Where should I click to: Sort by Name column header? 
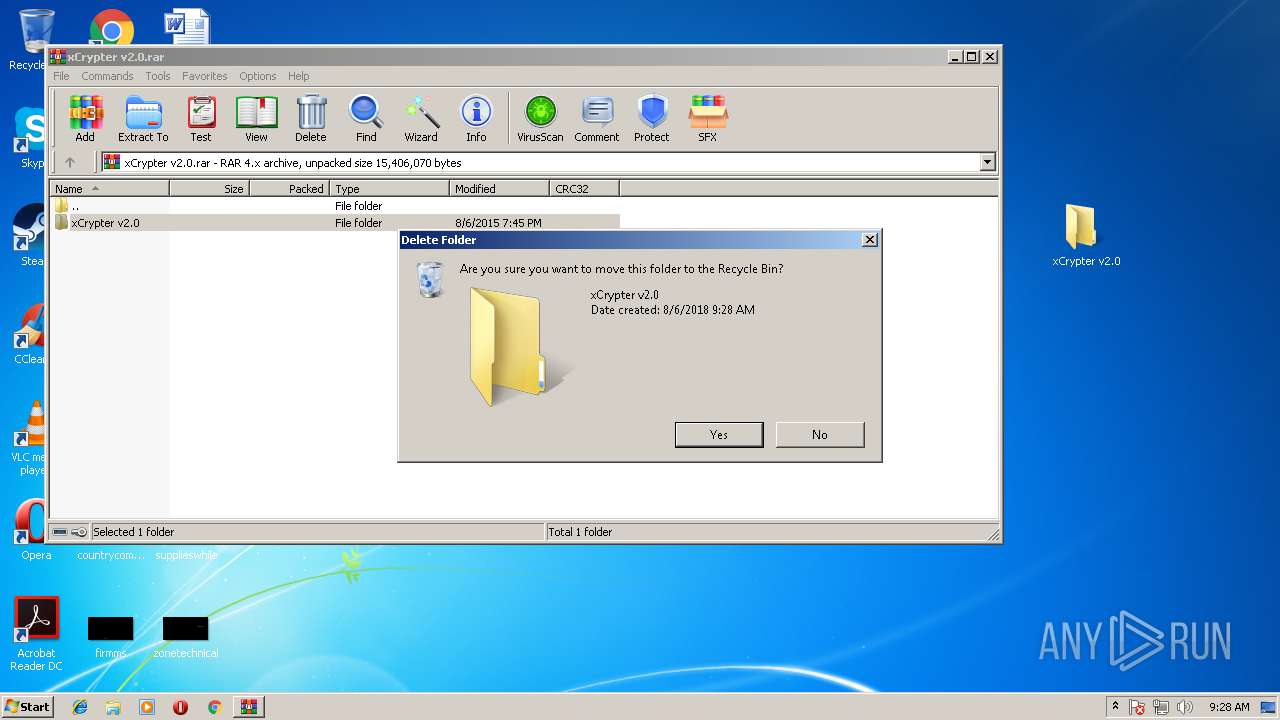(x=110, y=188)
